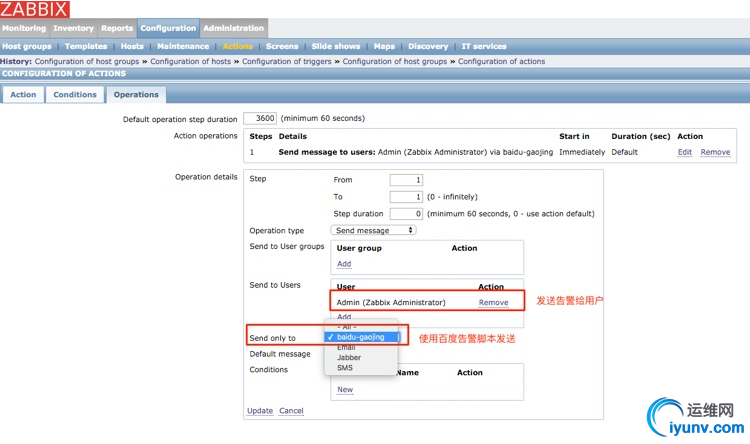The image size is (750, 444).
Task: Go to Slide shows submenu
Action: [336, 46]
